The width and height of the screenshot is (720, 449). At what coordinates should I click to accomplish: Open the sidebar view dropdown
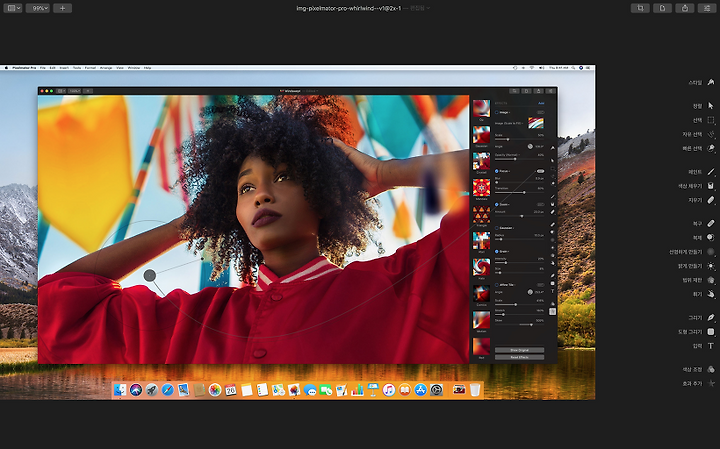coord(13,8)
